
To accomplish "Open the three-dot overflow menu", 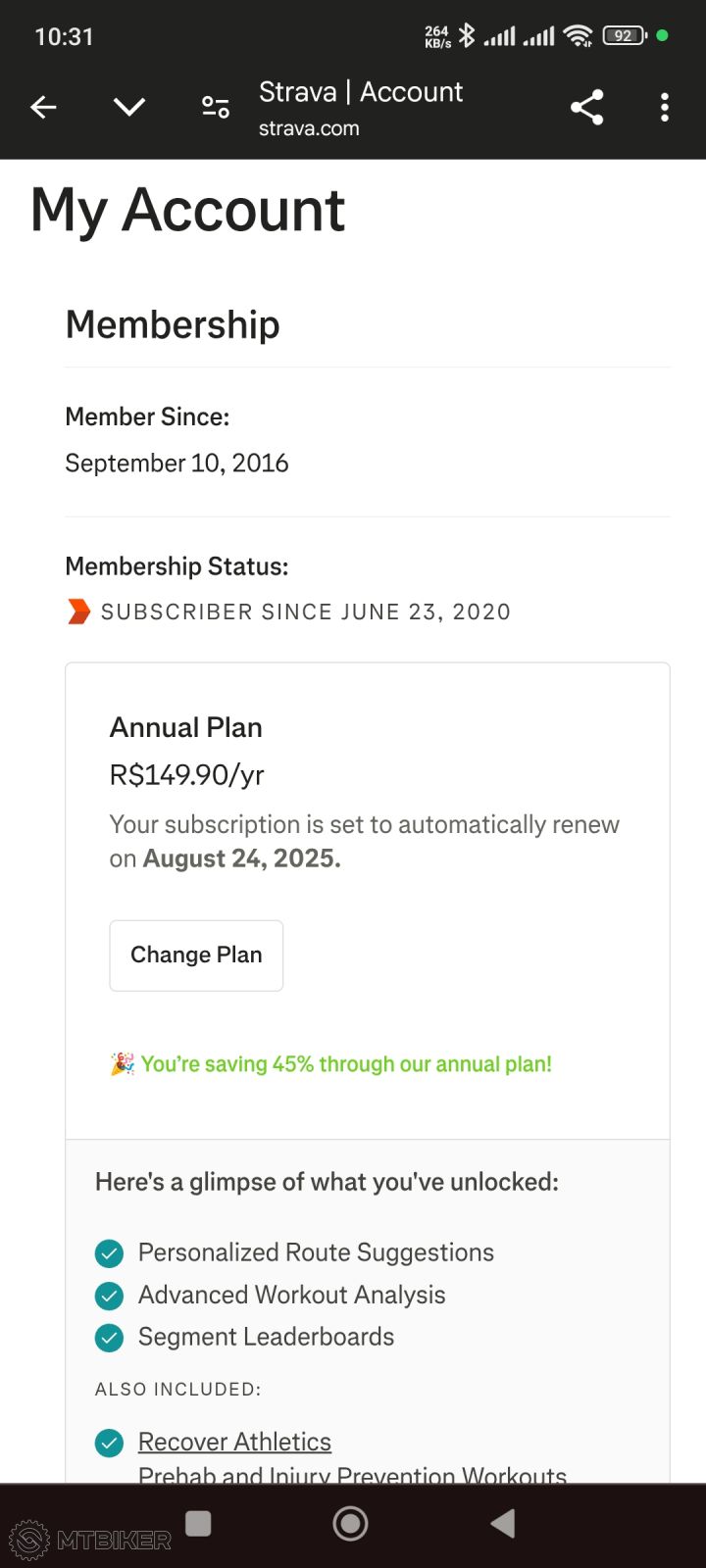I will (665, 108).
